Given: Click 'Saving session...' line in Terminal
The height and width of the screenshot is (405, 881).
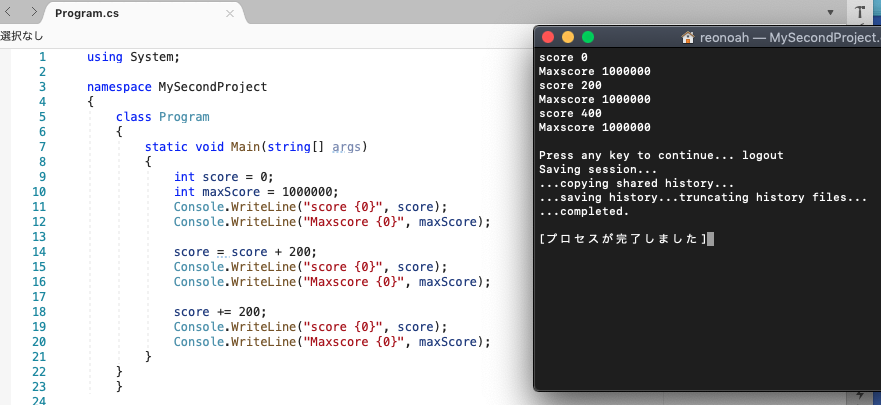Looking at the screenshot, I should pos(598,170).
